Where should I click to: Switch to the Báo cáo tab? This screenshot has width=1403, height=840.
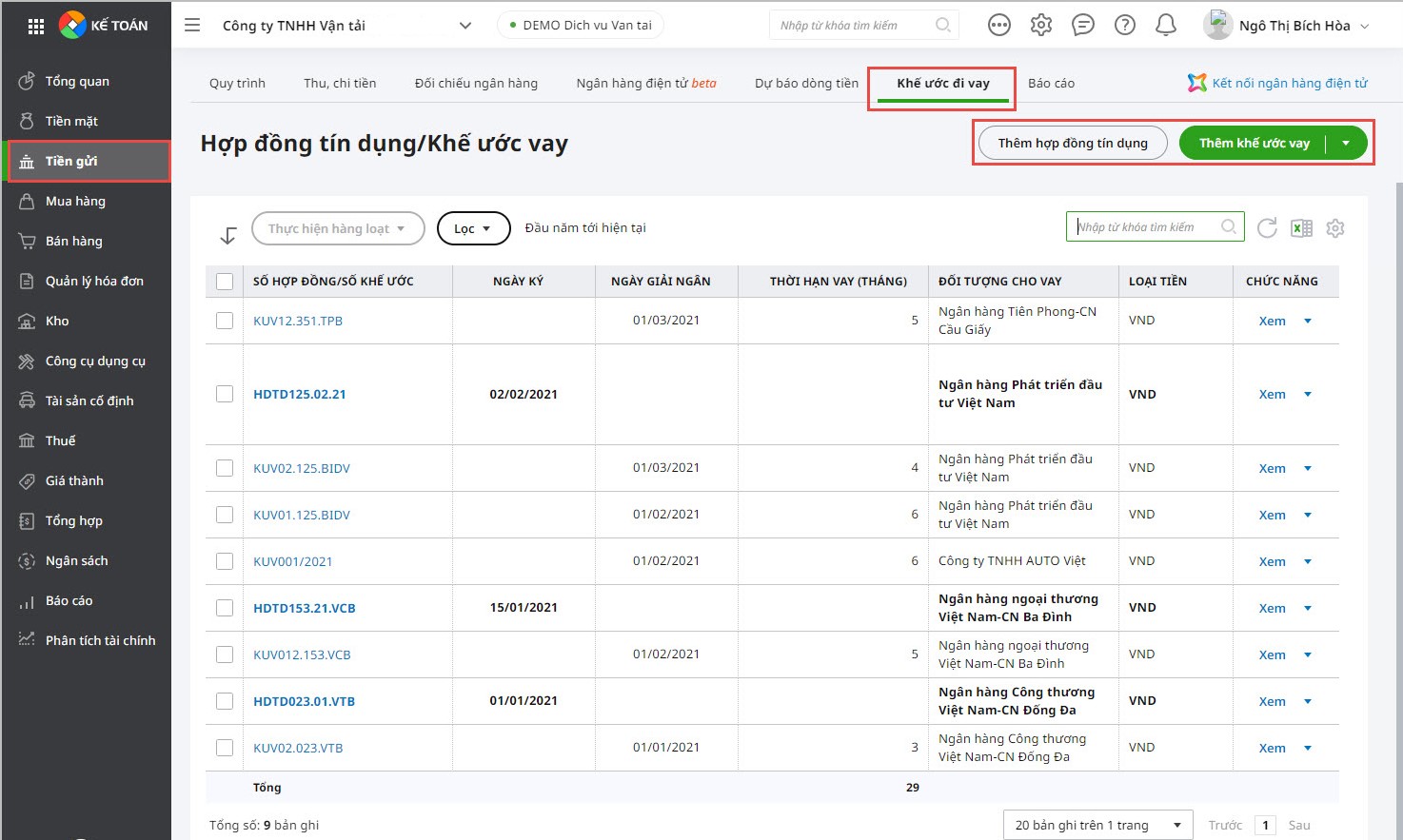[1052, 83]
